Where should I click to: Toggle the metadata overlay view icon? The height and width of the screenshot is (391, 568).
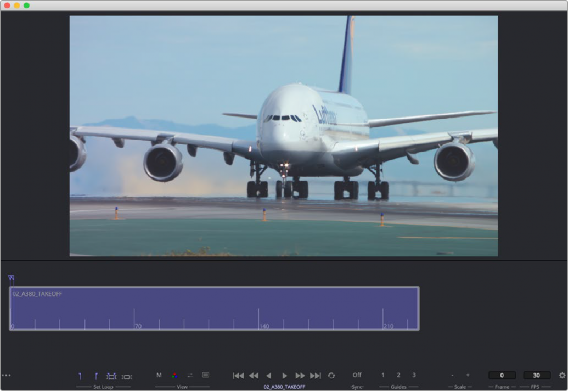(x=205, y=375)
